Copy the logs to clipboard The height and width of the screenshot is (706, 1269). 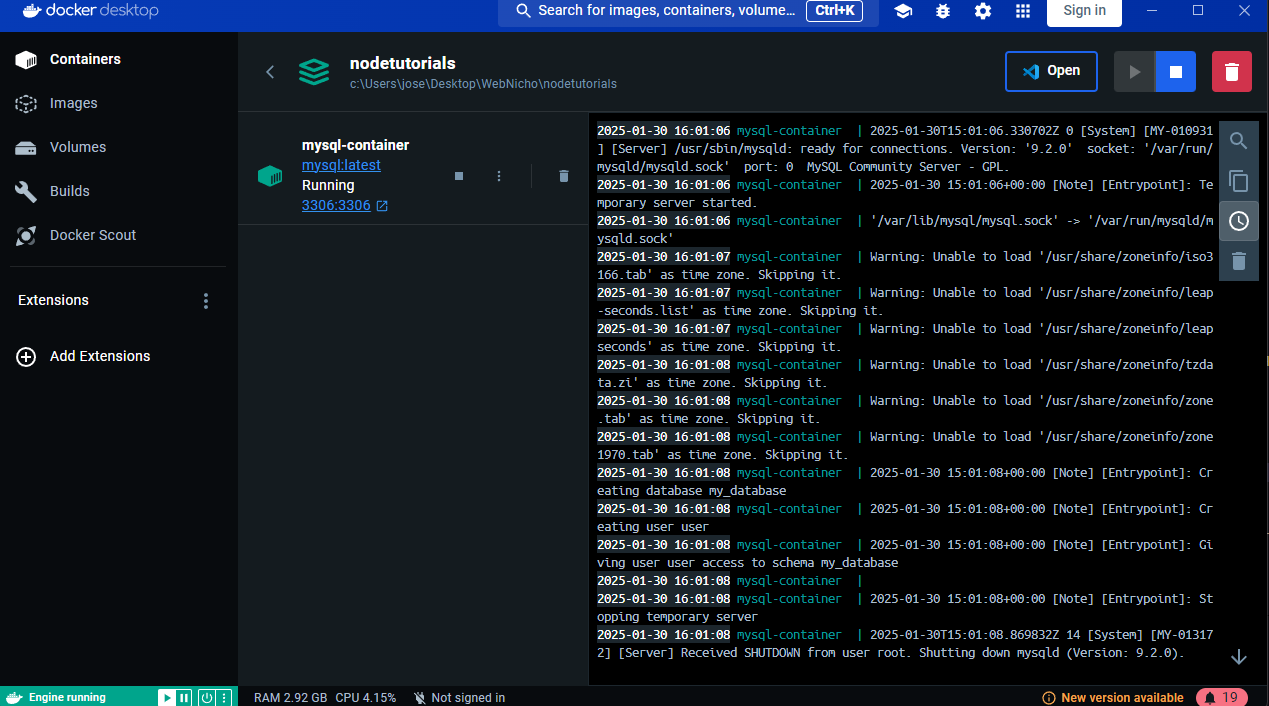tap(1239, 181)
